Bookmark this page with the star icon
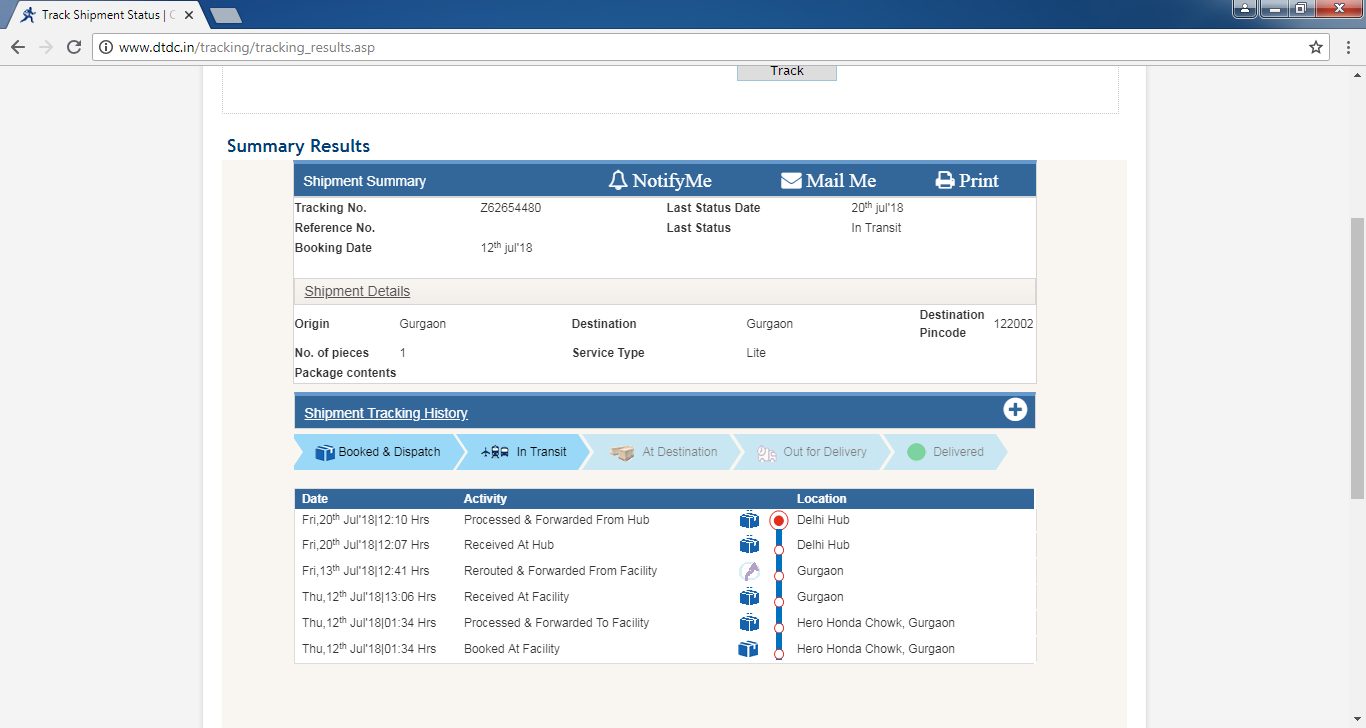The width and height of the screenshot is (1366, 728). click(1316, 47)
